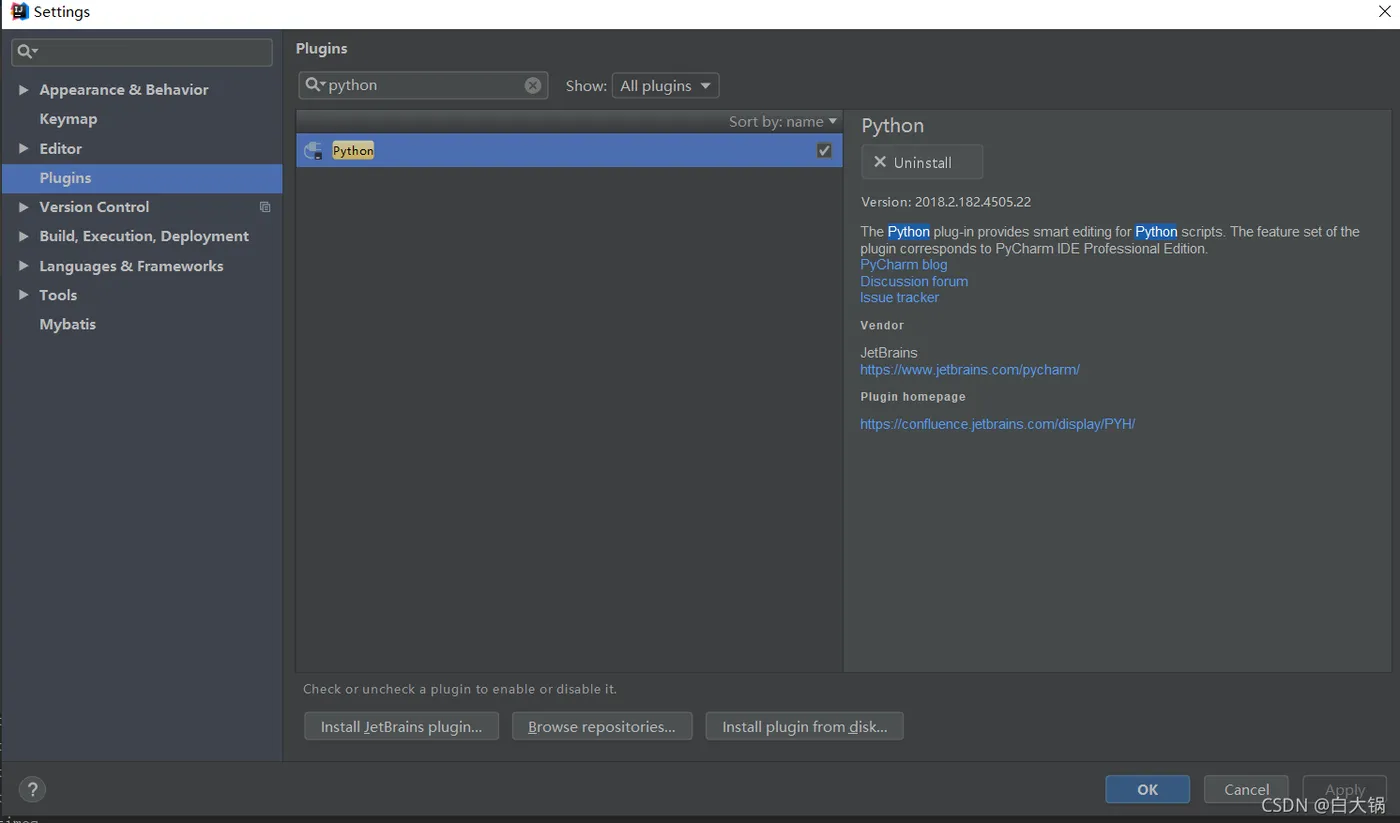
Task: Open the jetbrains.com/pycharm vendor link
Action: [x=970, y=370]
